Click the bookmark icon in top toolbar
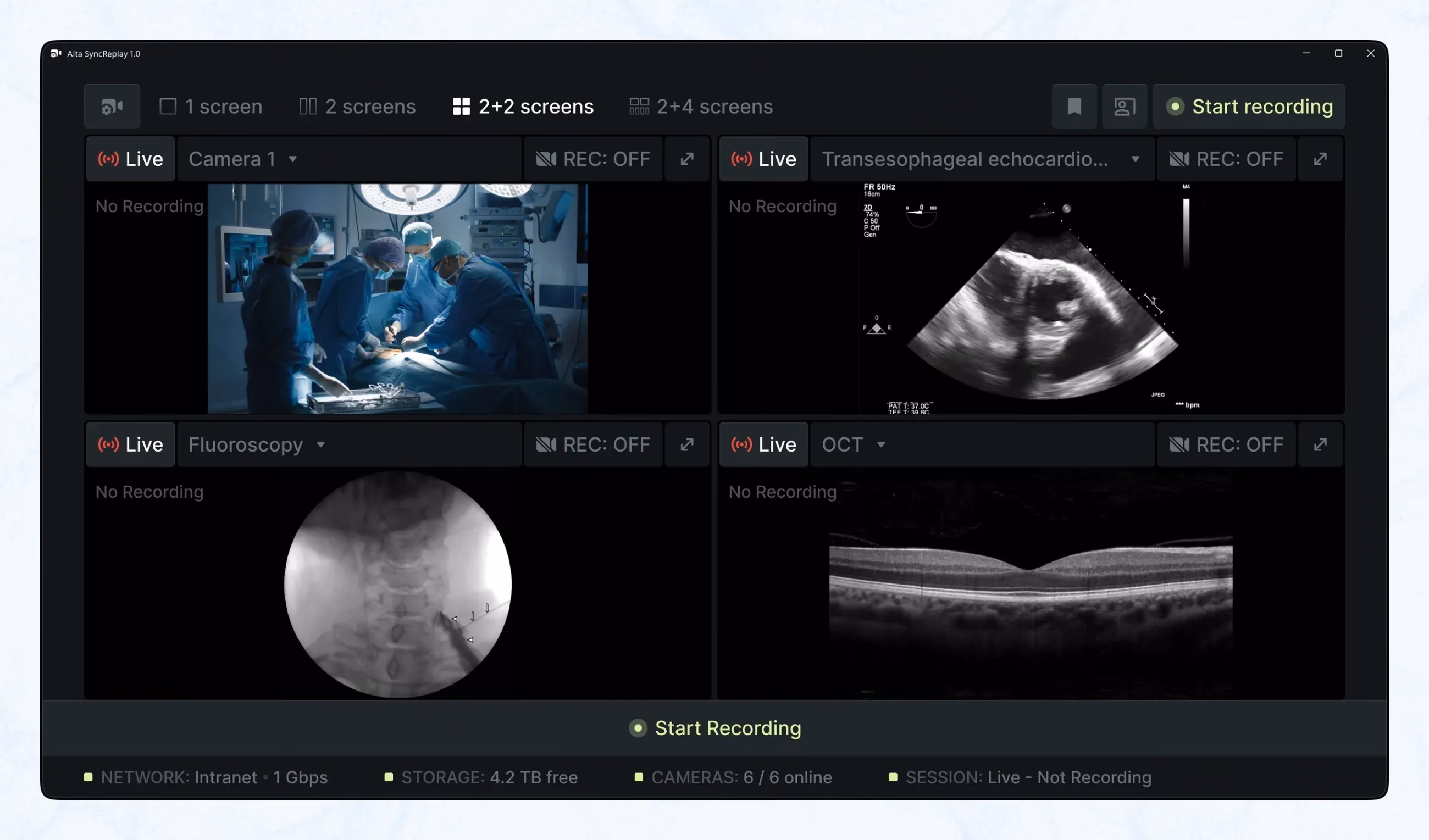1429x840 pixels. 1074,107
